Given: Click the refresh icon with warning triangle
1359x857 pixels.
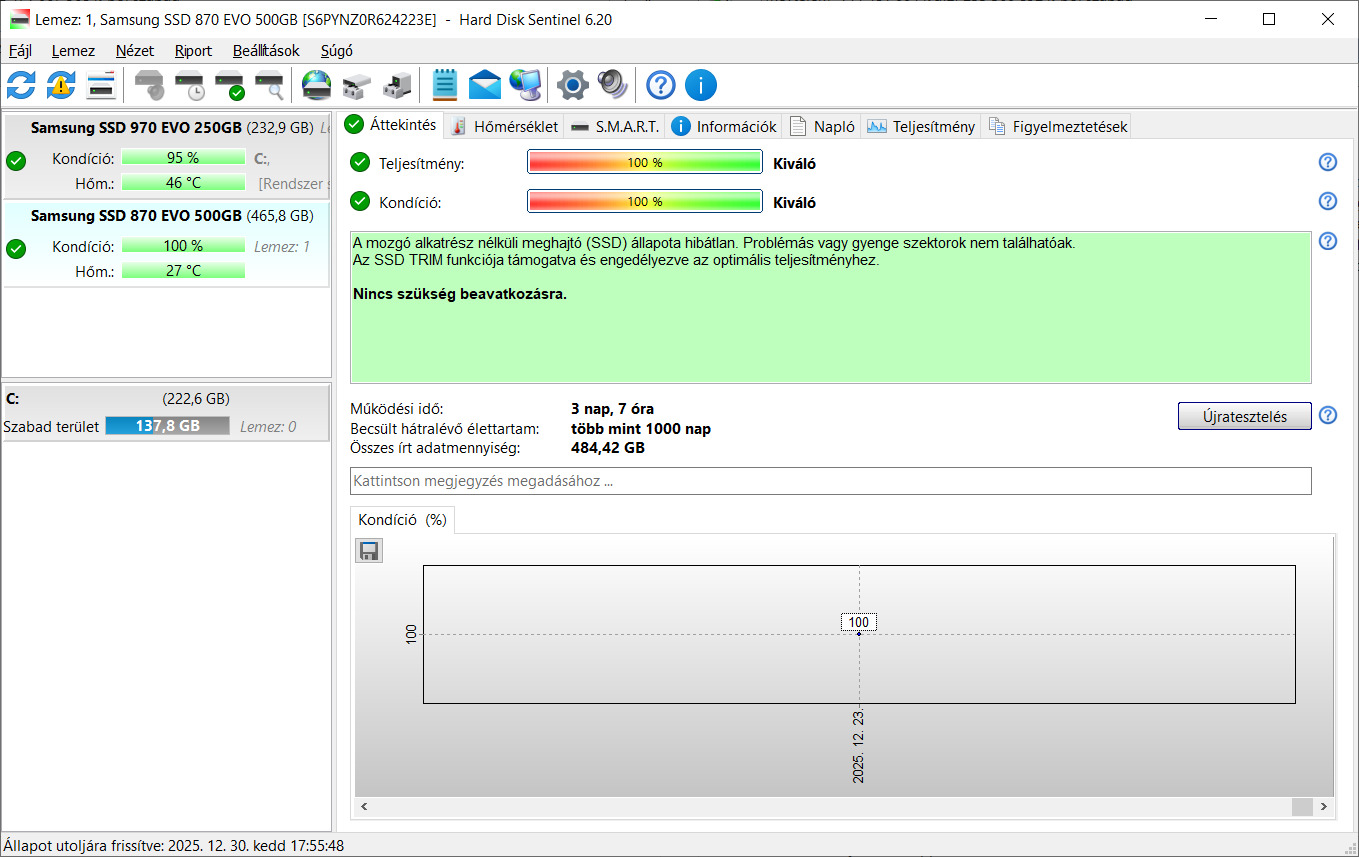Looking at the screenshot, I should [61, 85].
